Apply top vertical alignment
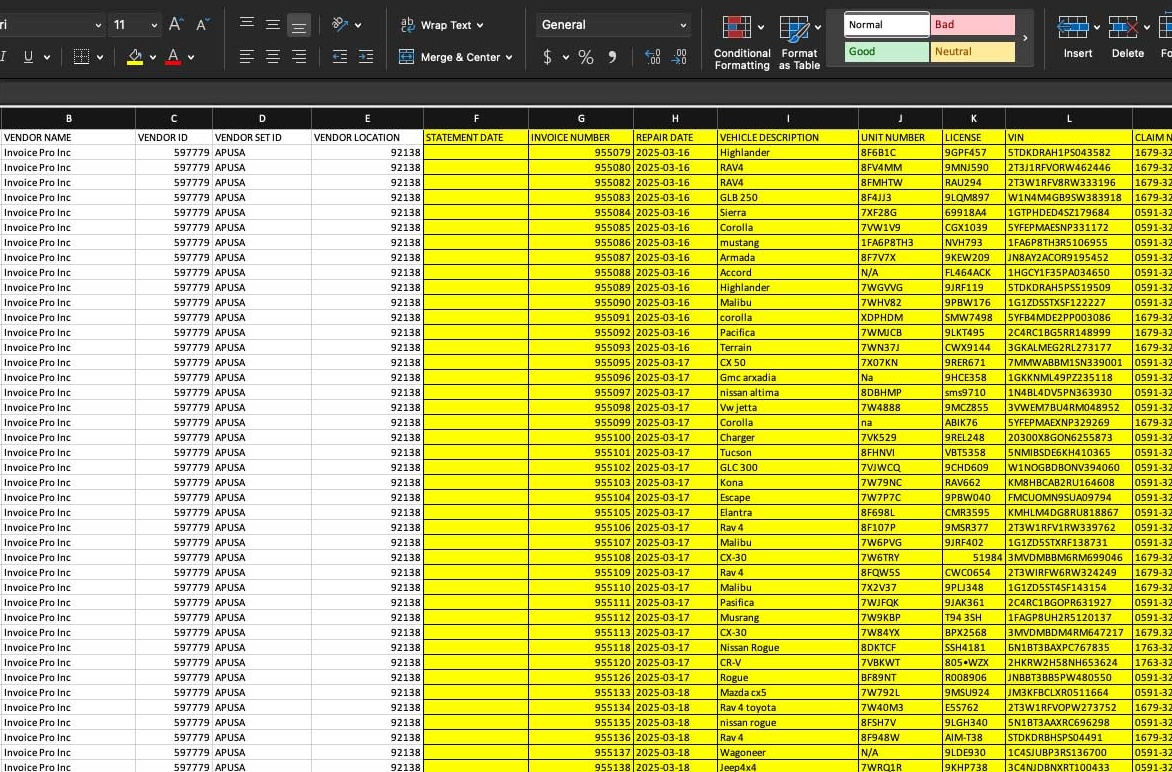The height and width of the screenshot is (772, 1172). tap(247, 25)
